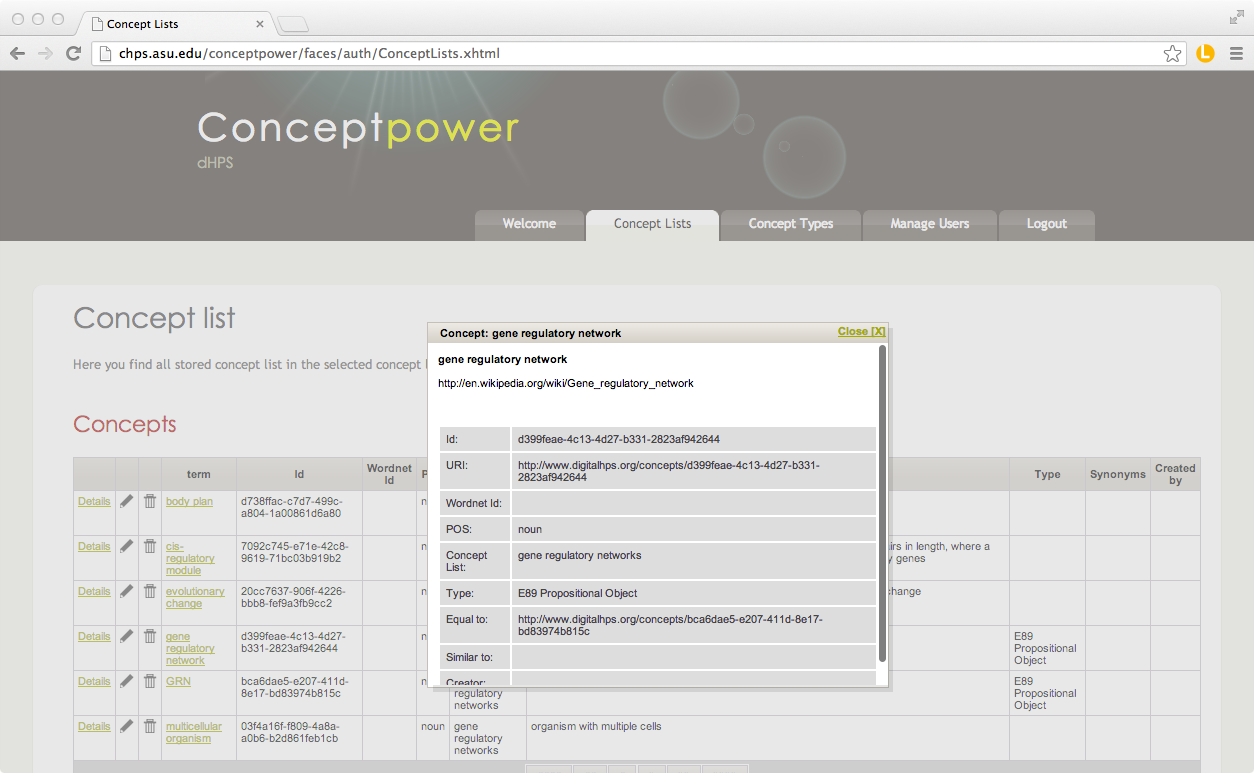Open Details for evolutionary change
This screenshot has width=1254, height=773.
coord(93,591)
